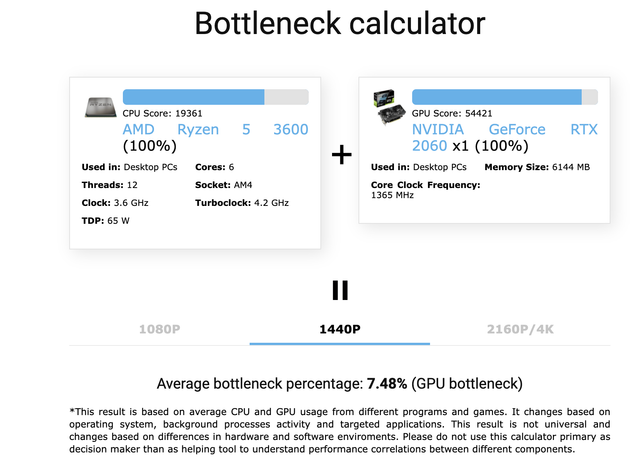Image resolution: width=640 pixels, height=467 pixels.
Task: Switch to the 1080P resolution tab
Action: tap(159, 328)
